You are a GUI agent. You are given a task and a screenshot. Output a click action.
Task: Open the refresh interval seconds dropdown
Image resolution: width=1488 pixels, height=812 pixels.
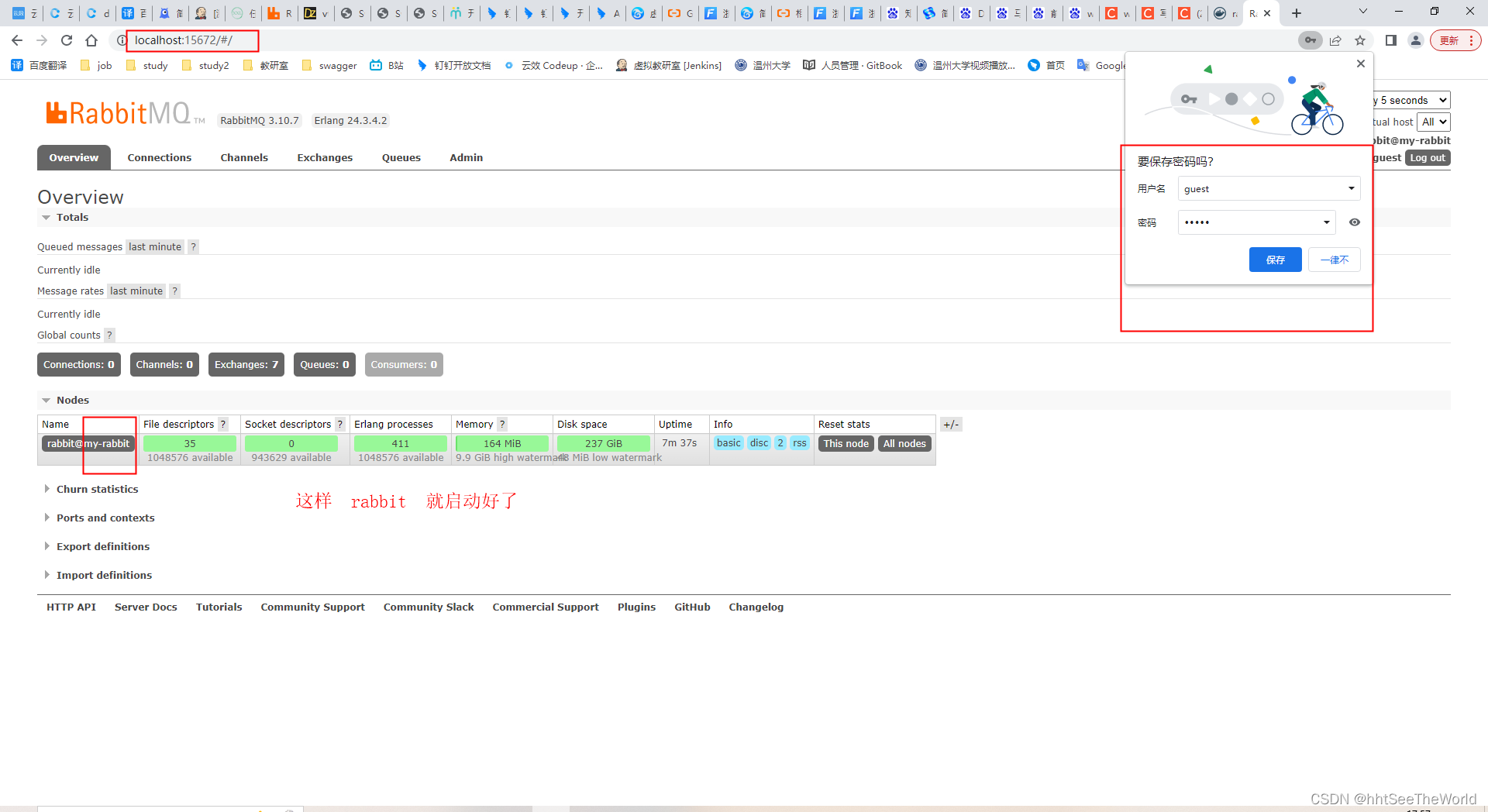(1410, 100)
